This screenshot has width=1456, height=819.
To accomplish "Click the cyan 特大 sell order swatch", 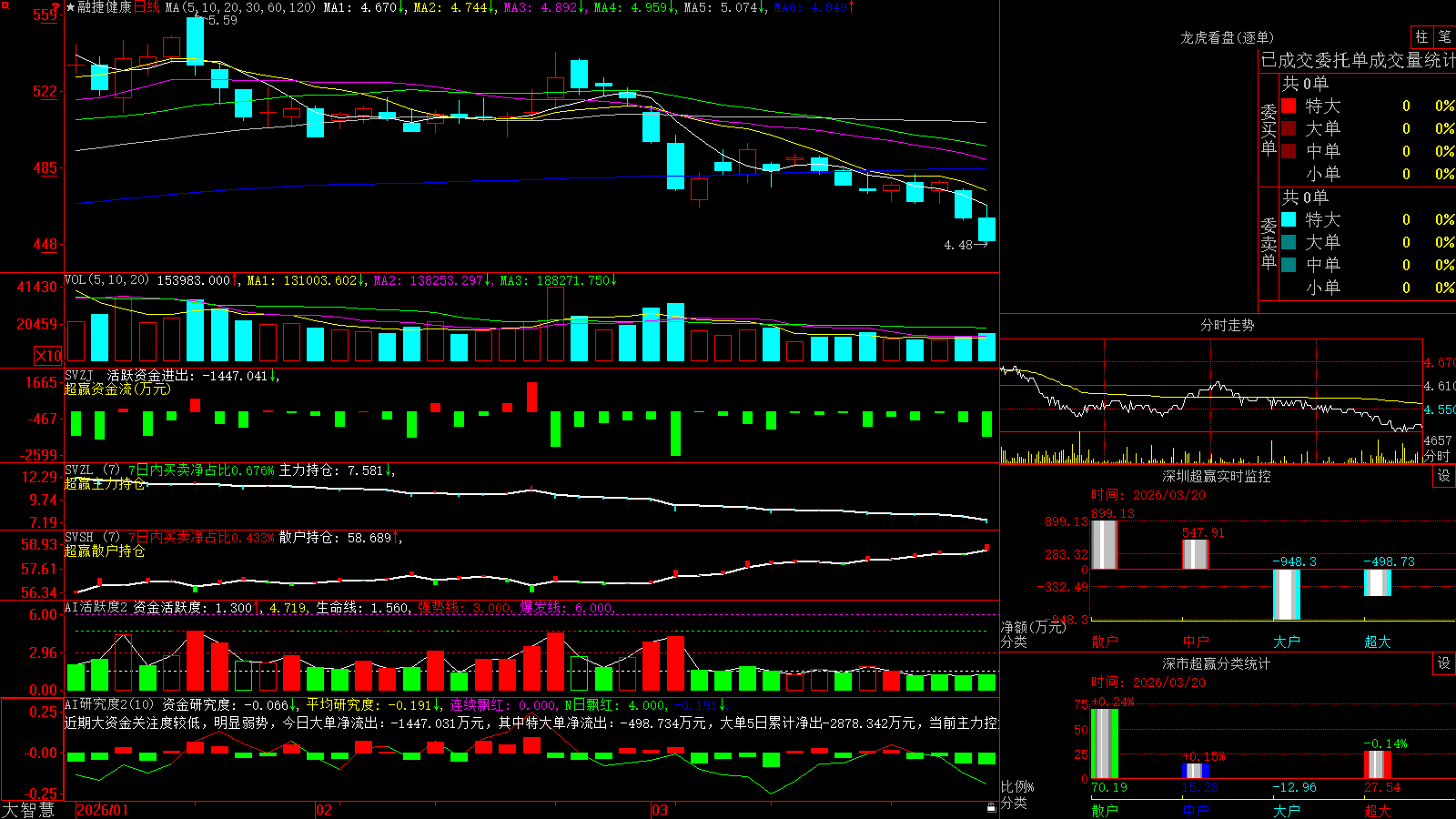I will [x=1289, y=219].
